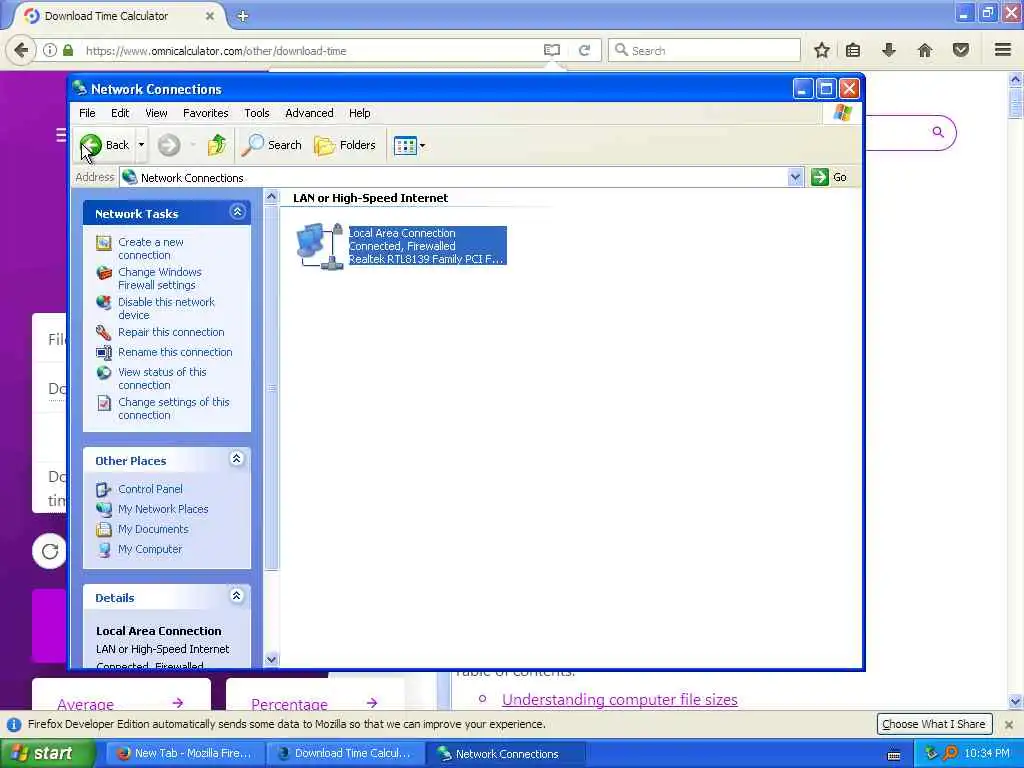Click View status of this connection
1024x768 pixels.
[x=162, y=378]
